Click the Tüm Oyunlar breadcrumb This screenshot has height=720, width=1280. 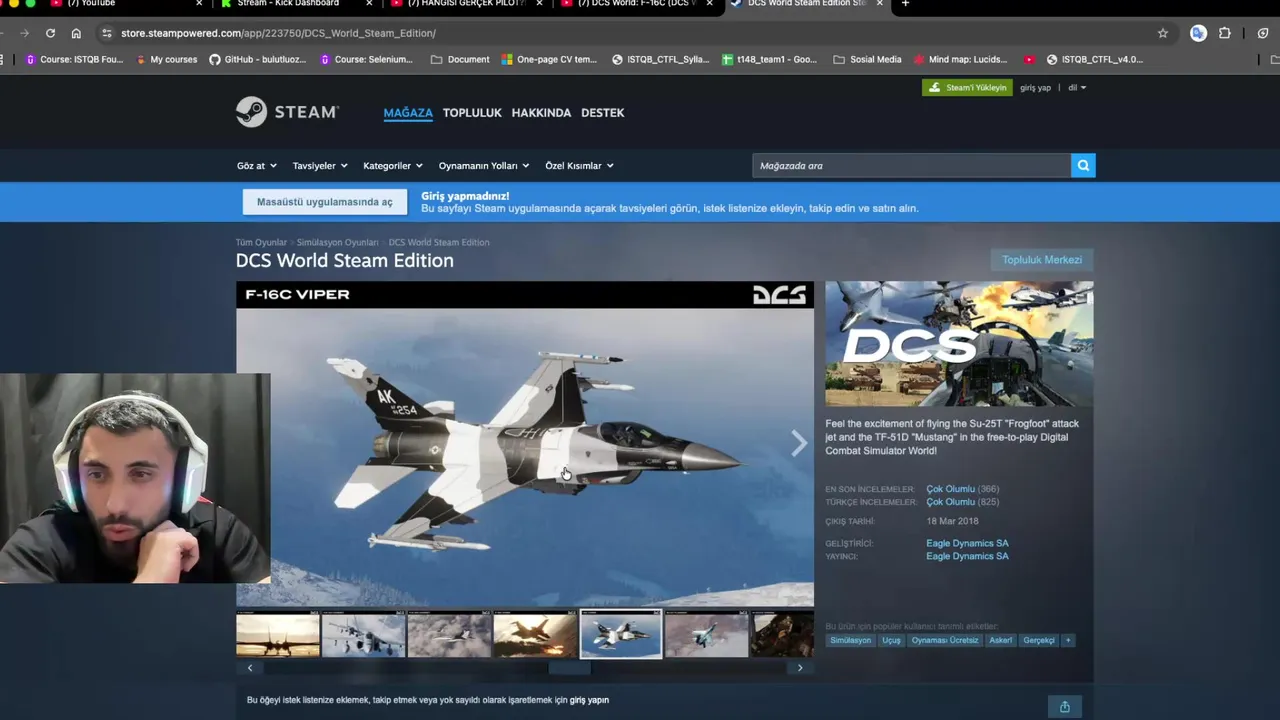pyautogui.click(x=261, y=243)
